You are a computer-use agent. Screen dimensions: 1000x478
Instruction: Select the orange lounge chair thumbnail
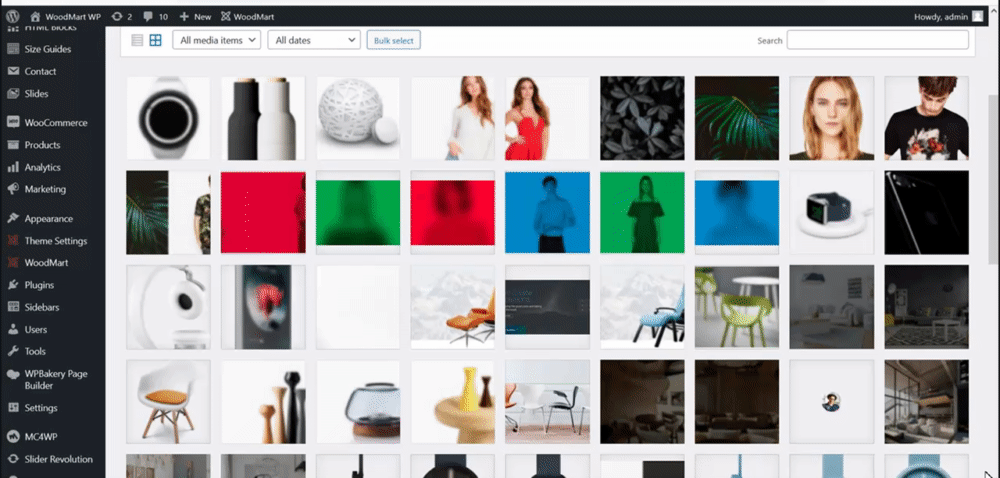452,307
